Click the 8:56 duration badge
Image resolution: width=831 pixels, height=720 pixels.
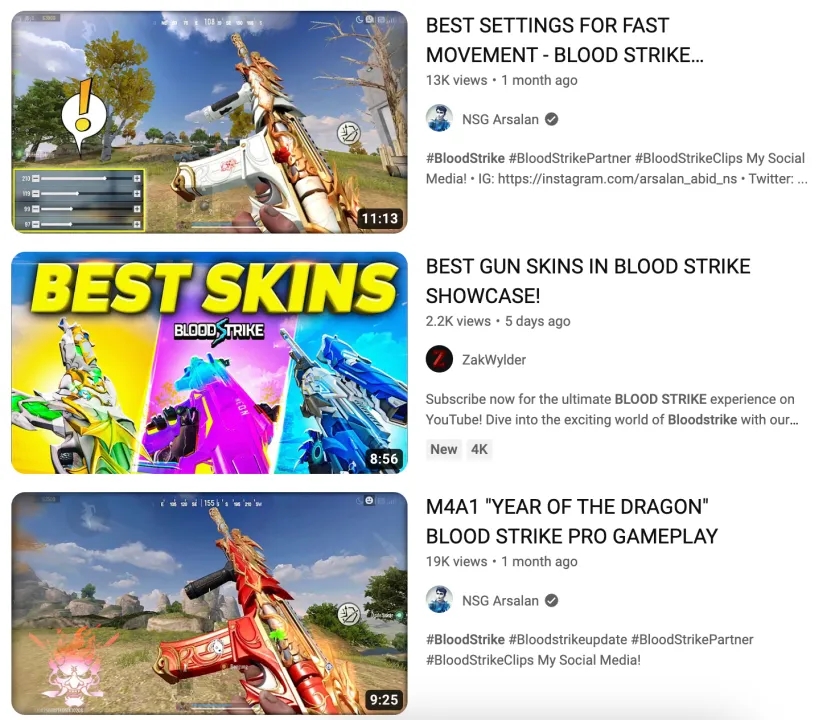tap(384, 458)
